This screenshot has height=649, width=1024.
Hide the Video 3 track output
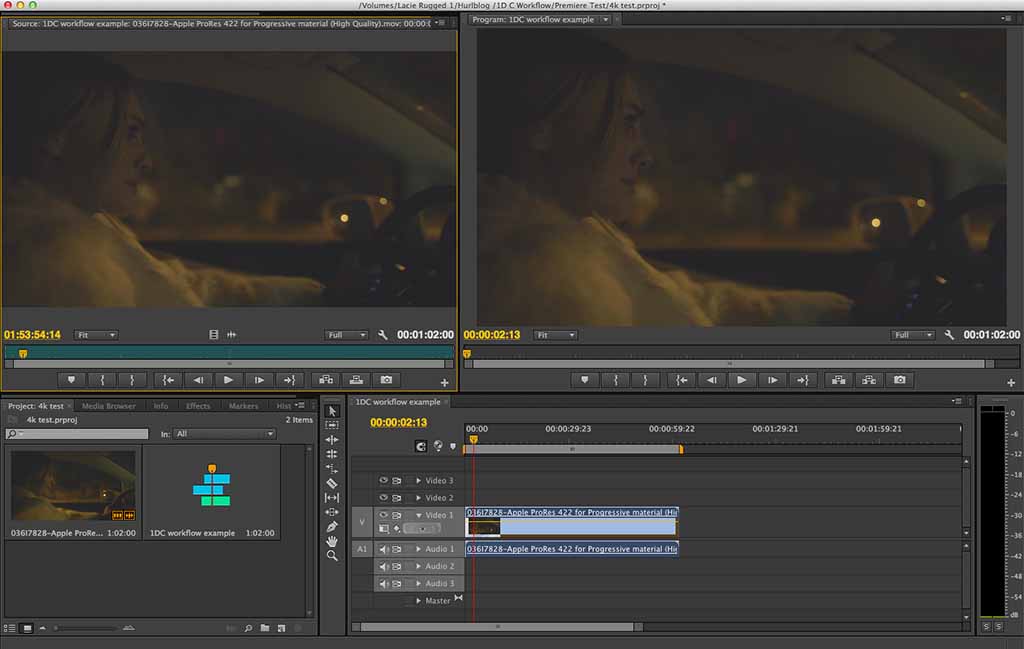point(383,481)
